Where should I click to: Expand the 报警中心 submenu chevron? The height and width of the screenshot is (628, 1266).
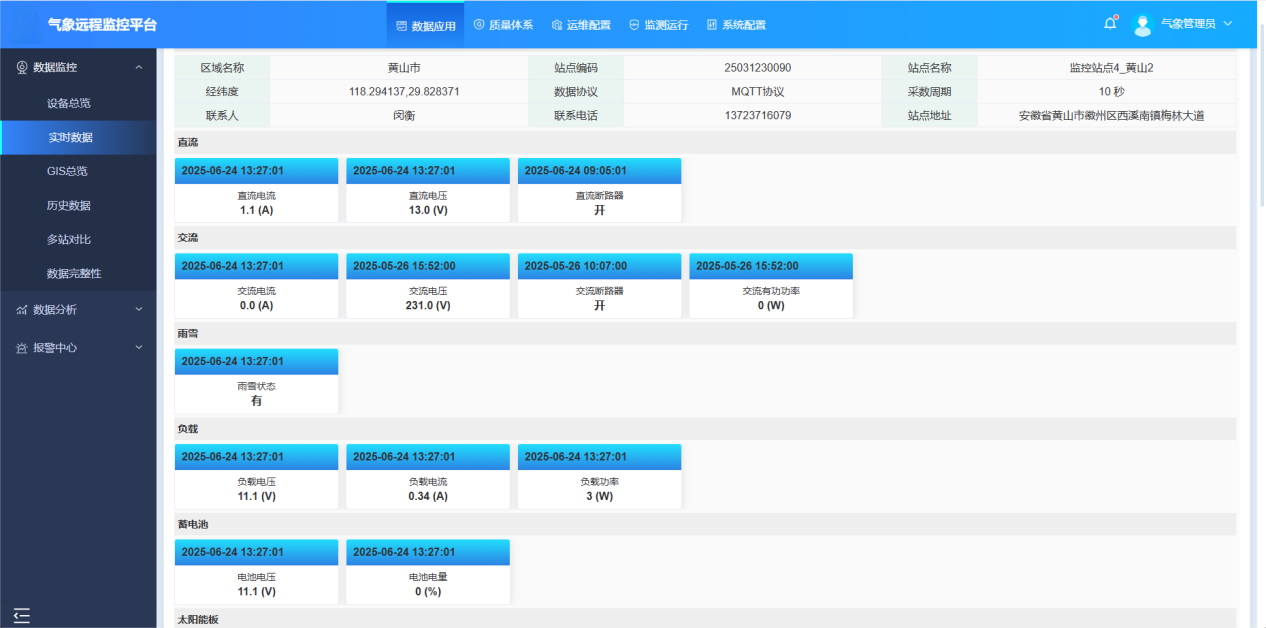coord(139,348)
